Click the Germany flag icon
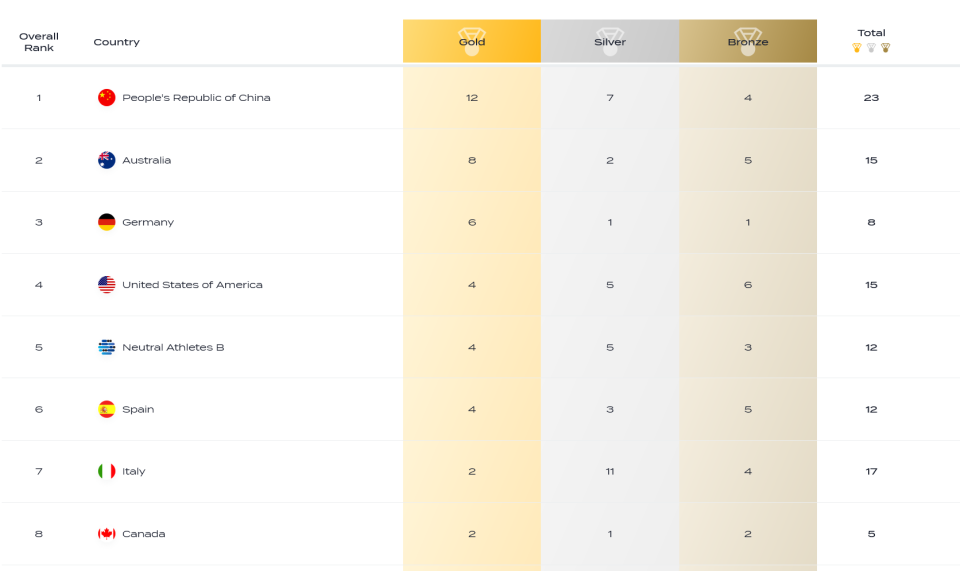This screenshot has width=960, height=571. coord(107,222)
